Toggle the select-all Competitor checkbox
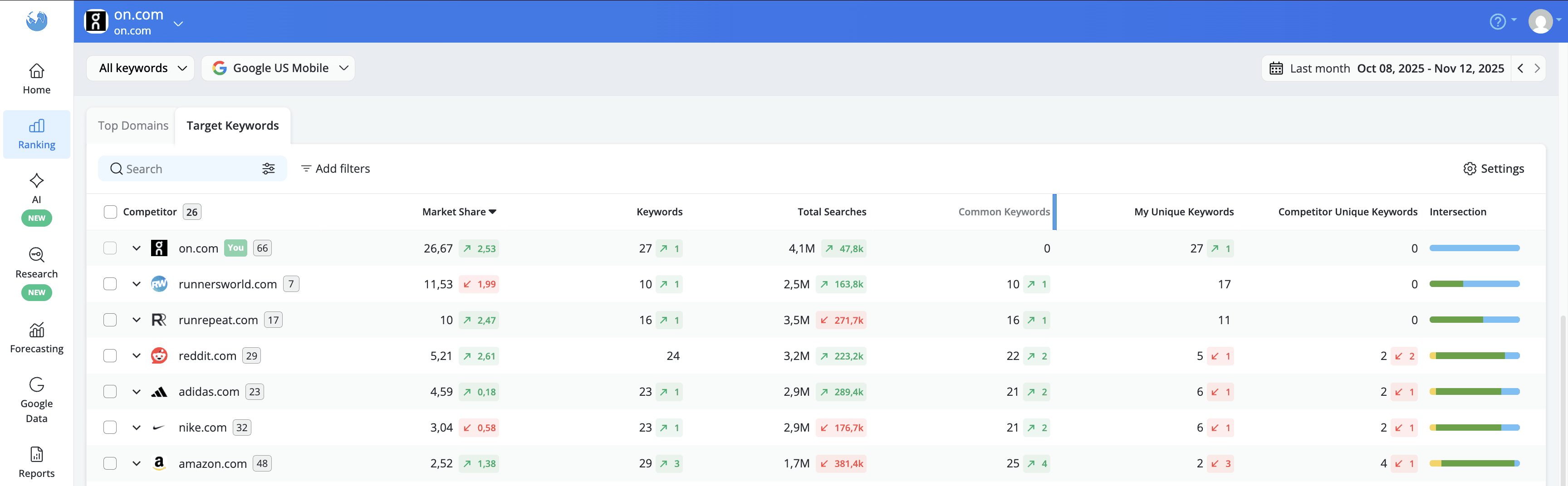This screenshot has height=486, width=1568. [x=110, y=212]
